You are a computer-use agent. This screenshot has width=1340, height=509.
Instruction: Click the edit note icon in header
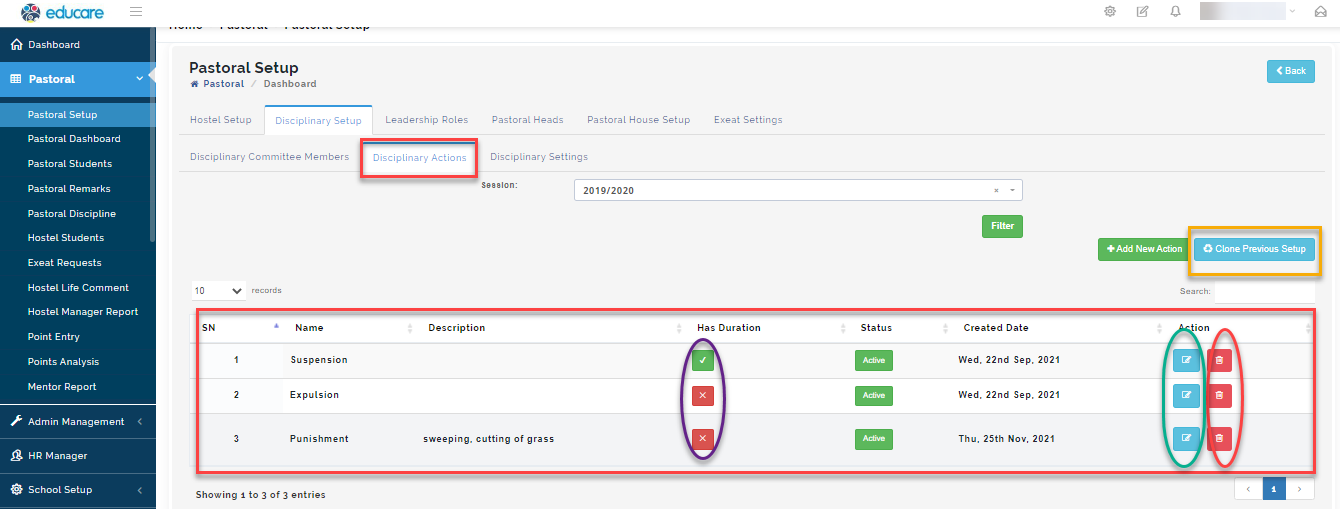pos(1142,12)
